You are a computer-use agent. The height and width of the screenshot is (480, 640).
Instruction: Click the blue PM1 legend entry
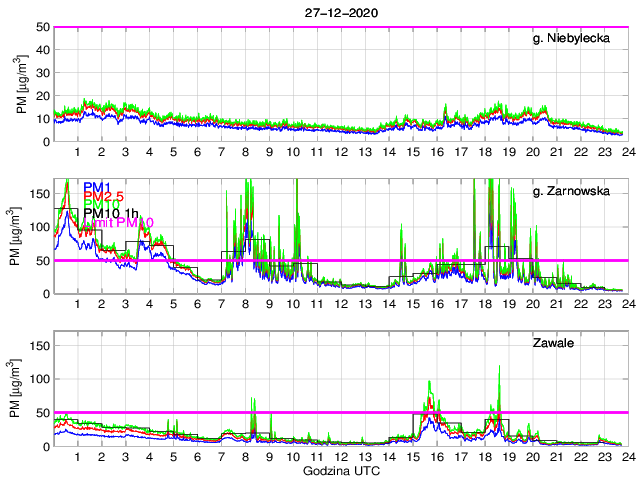pos(97,187)
